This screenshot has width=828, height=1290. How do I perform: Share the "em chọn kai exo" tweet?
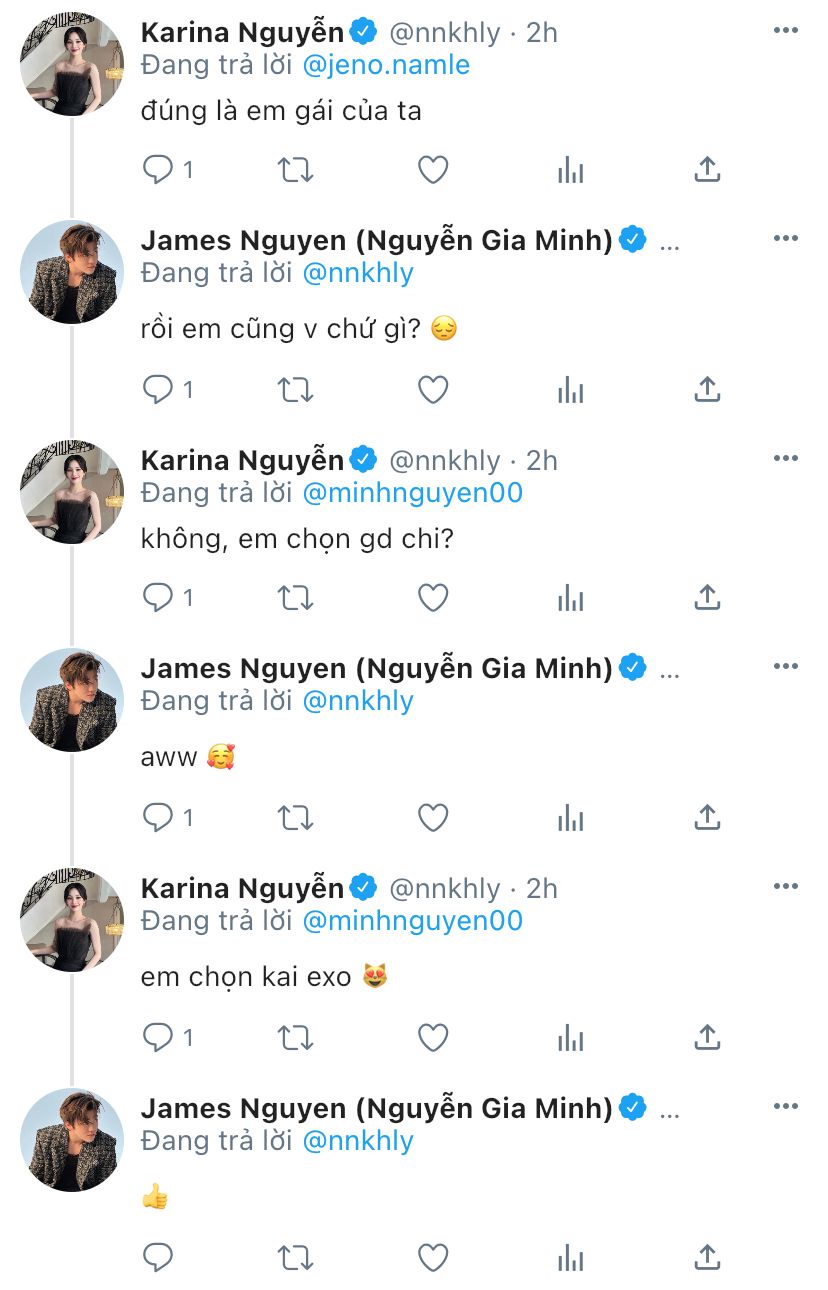pos(707,1038)
